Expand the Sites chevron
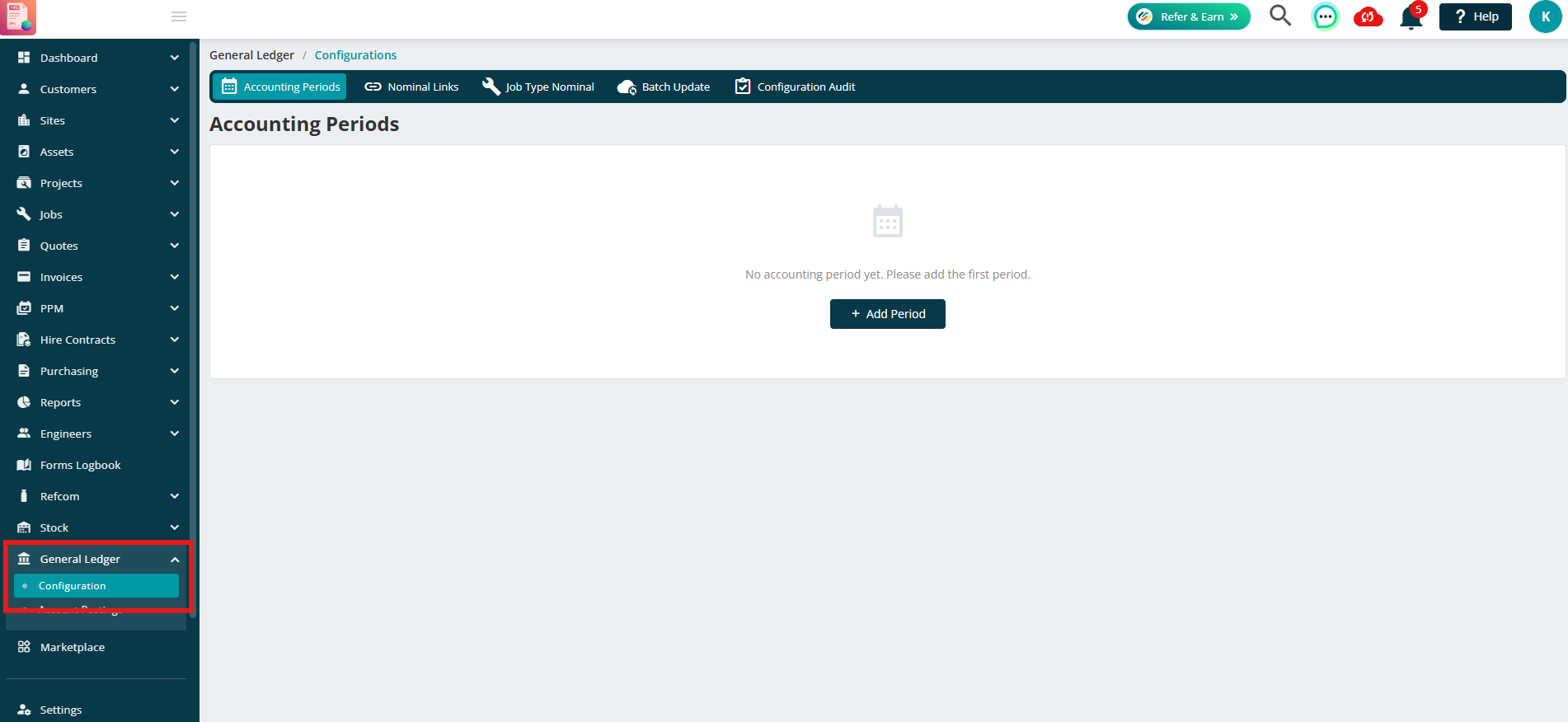 [174, 120]
